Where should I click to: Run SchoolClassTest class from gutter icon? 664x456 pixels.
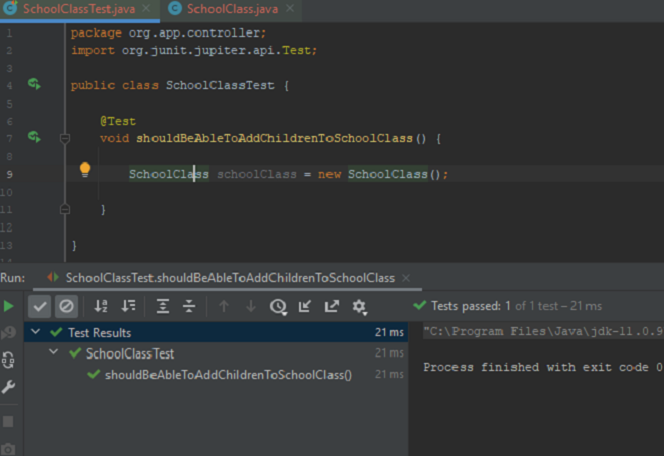(x=34, y=84)
